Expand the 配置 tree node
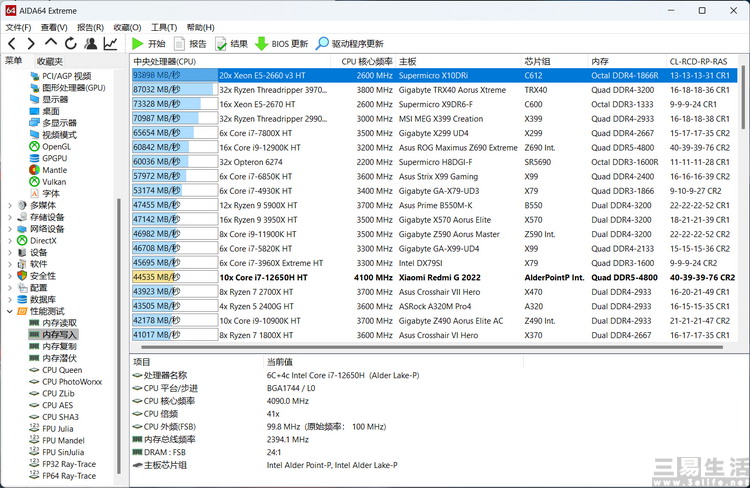Screen dimensions: 750x488 [x=10, y=288]
